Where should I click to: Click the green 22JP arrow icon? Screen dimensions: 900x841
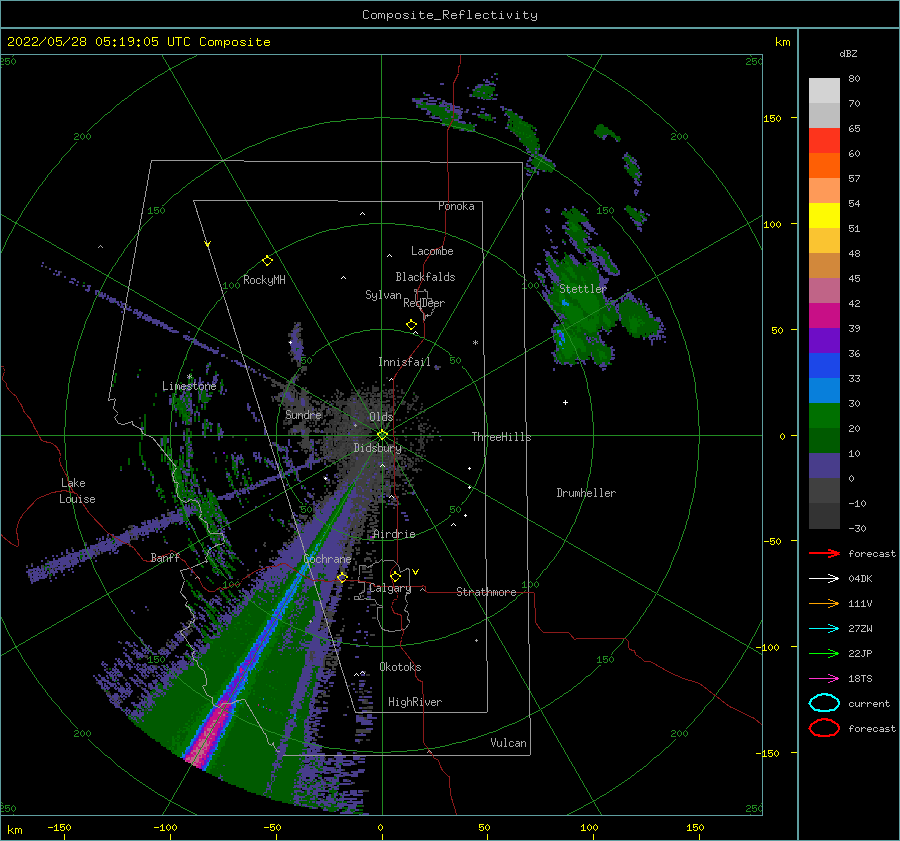[x=824, y=653]
